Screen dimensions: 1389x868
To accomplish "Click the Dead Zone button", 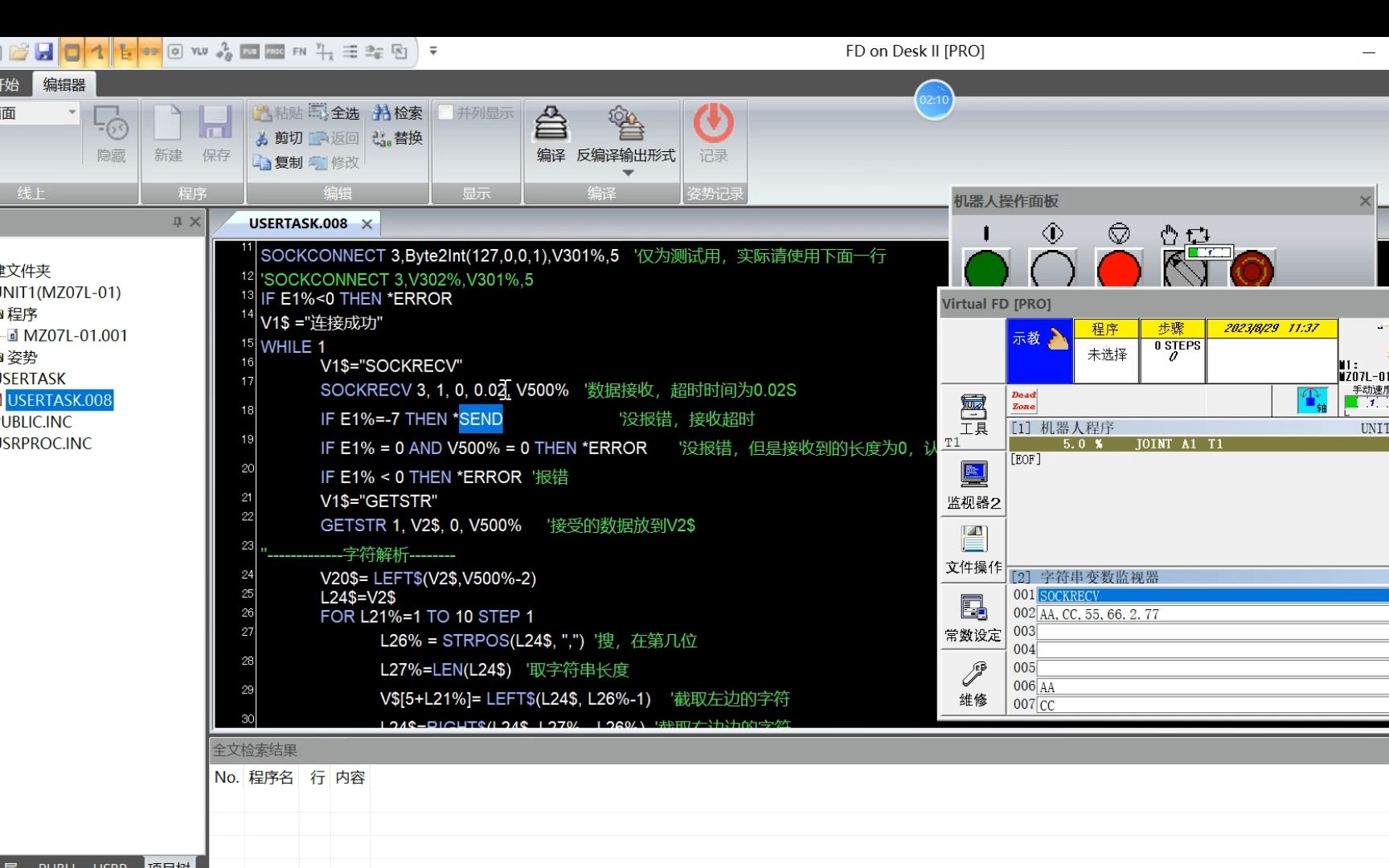I will click(x=1024, y=400).
